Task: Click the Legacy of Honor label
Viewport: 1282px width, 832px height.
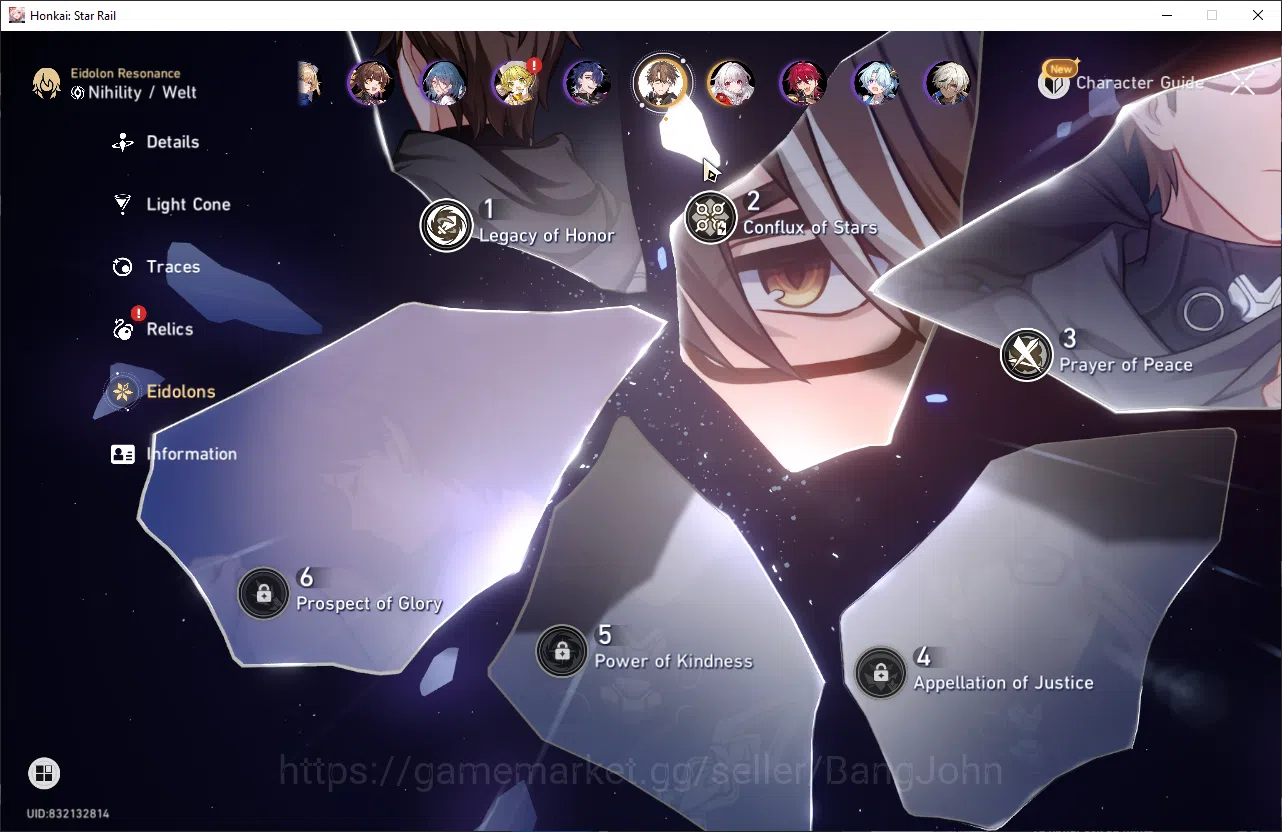Action: tap(547, 236)
